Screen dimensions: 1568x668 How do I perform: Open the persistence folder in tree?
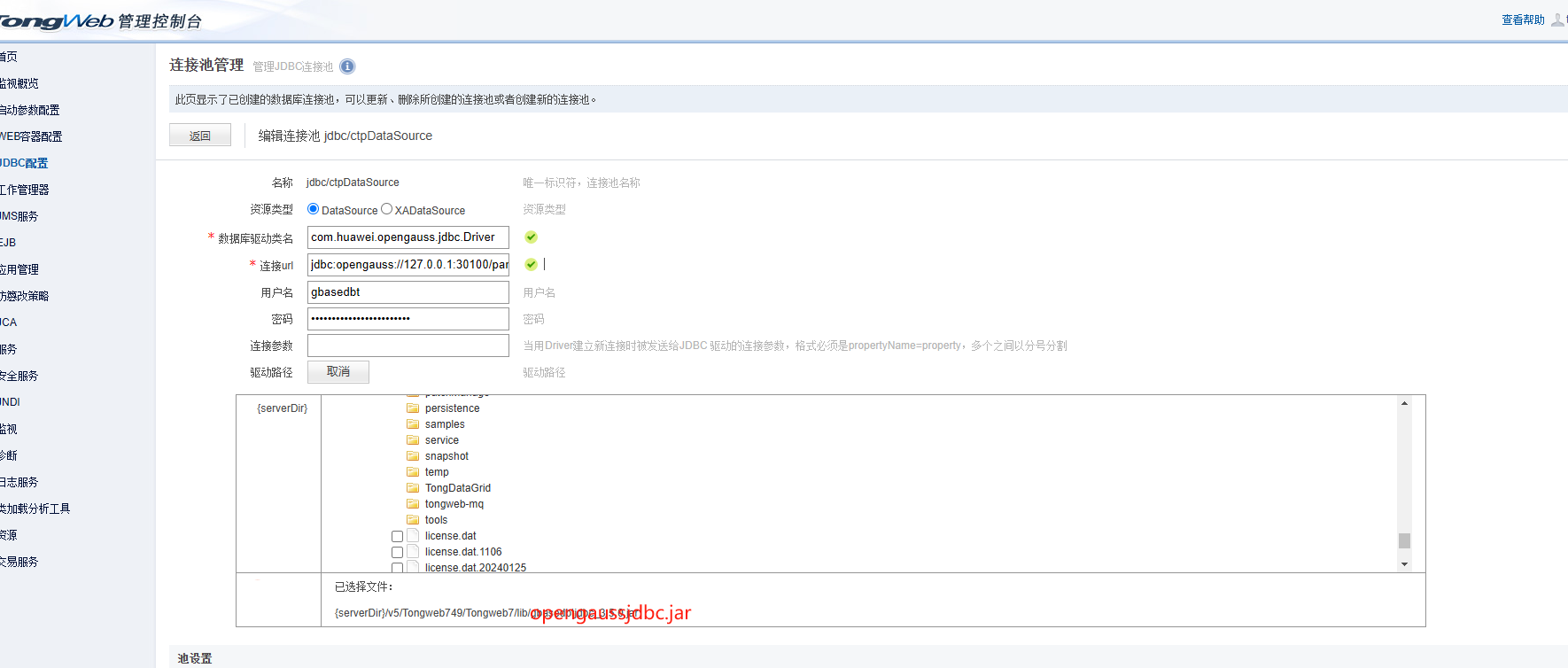pos(452,408)
